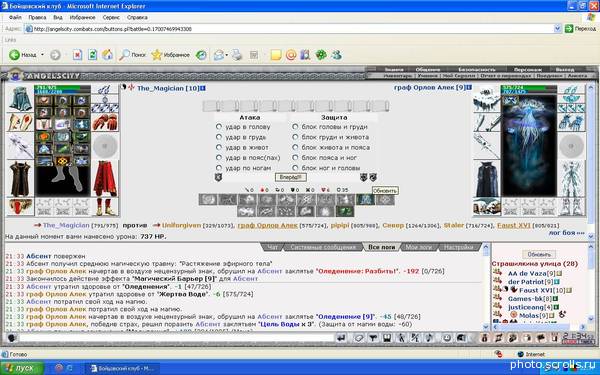Click the red gloves equipment slot
Viewport: 600px width, 375px height.
pos(105,122)
